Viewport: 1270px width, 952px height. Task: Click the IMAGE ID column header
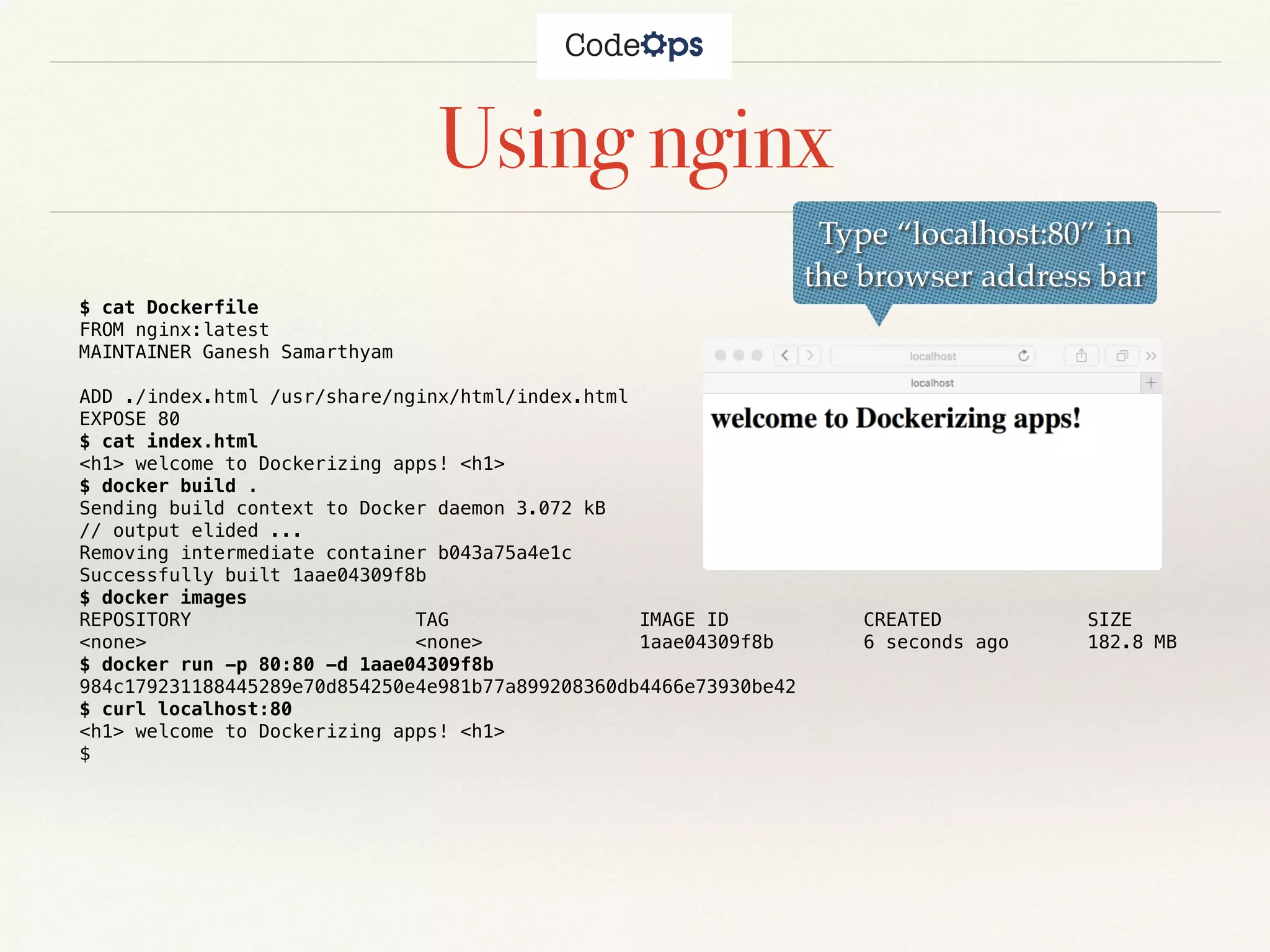(685, 620)
